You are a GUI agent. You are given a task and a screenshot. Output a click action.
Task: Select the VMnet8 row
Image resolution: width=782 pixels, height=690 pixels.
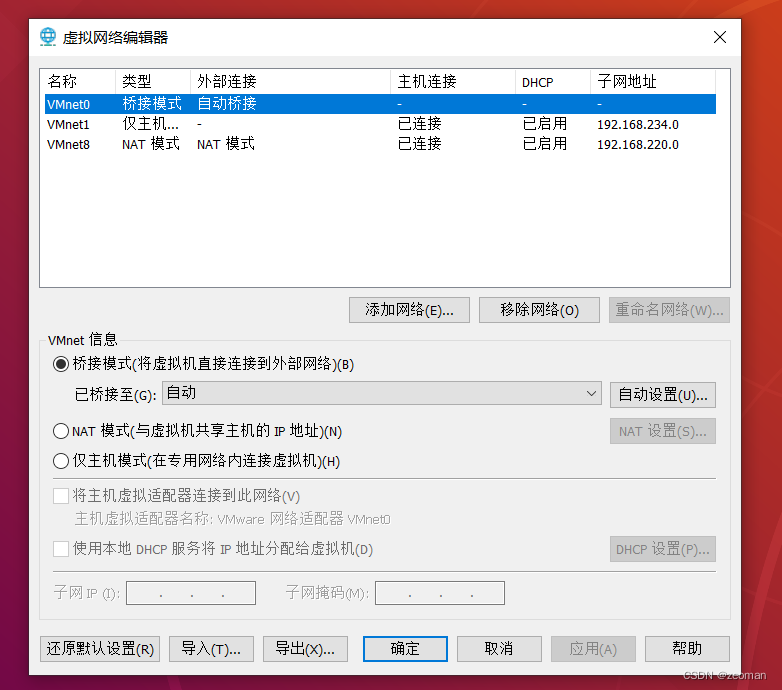click(x=380, y=144)
